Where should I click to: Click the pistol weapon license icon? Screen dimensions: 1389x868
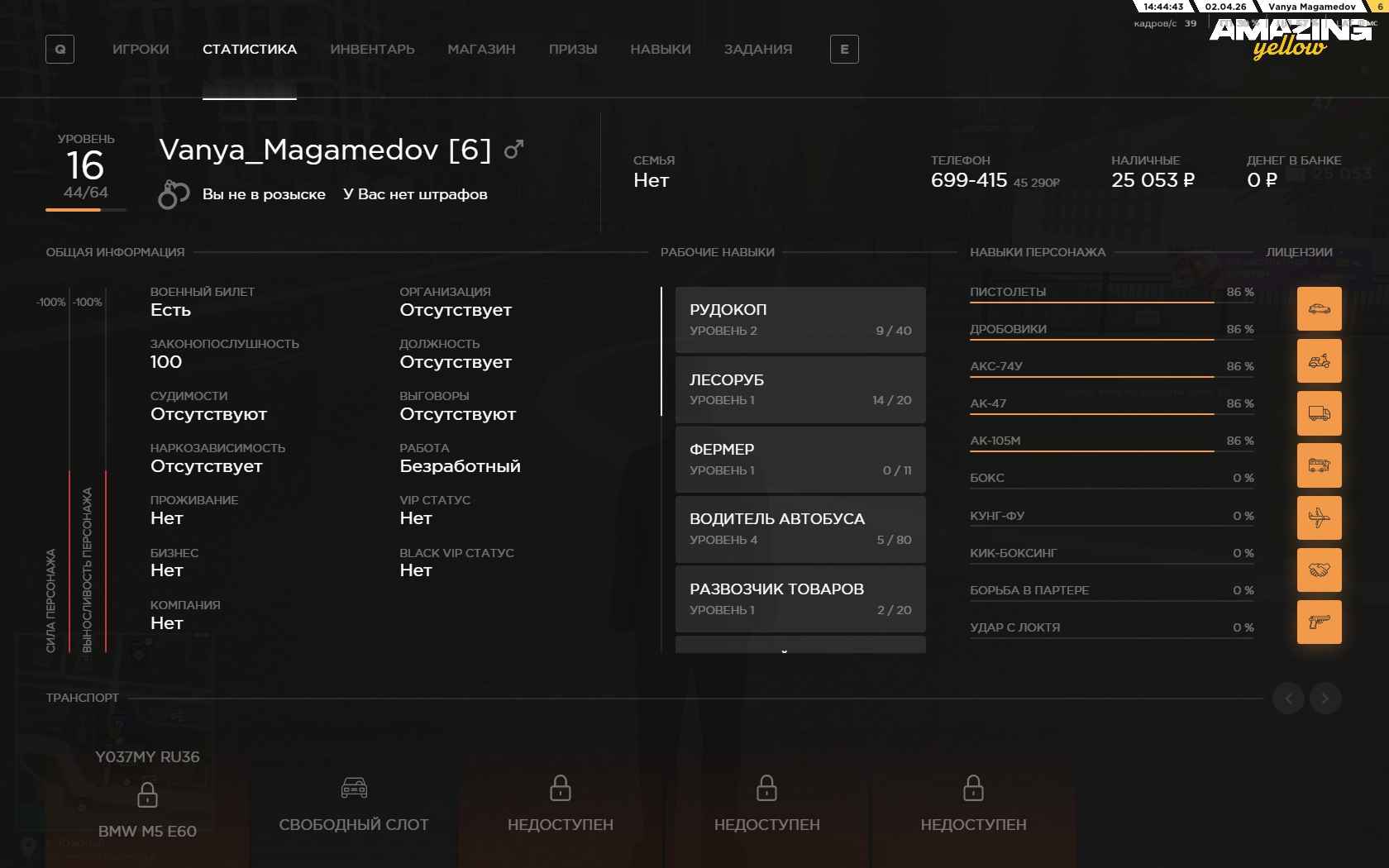[x=1319, y=622]
